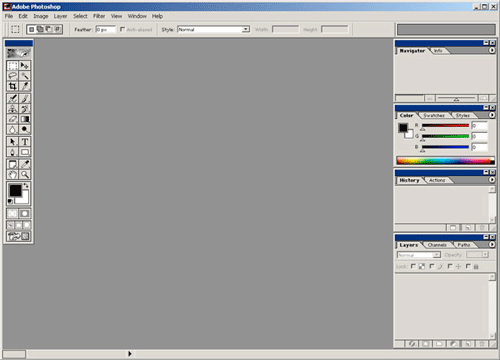Choose Intersect with Selection mode

click(x=57, y=29)
